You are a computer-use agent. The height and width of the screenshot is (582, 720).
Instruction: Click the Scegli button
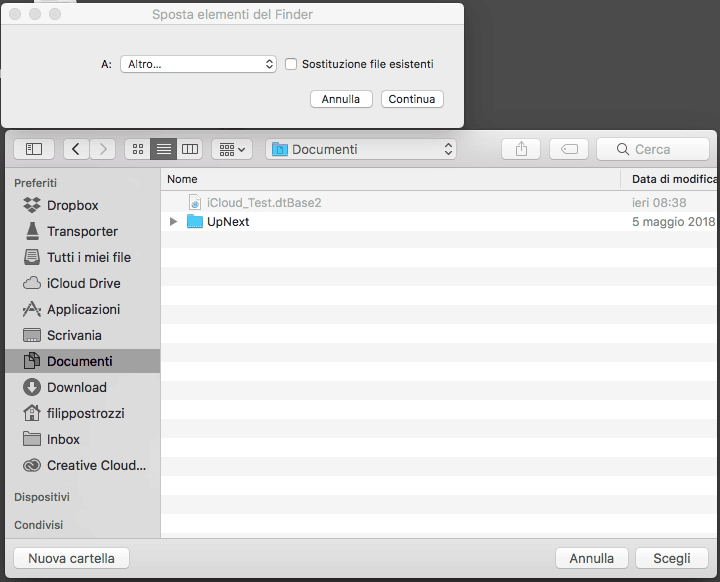coord(672,558)
